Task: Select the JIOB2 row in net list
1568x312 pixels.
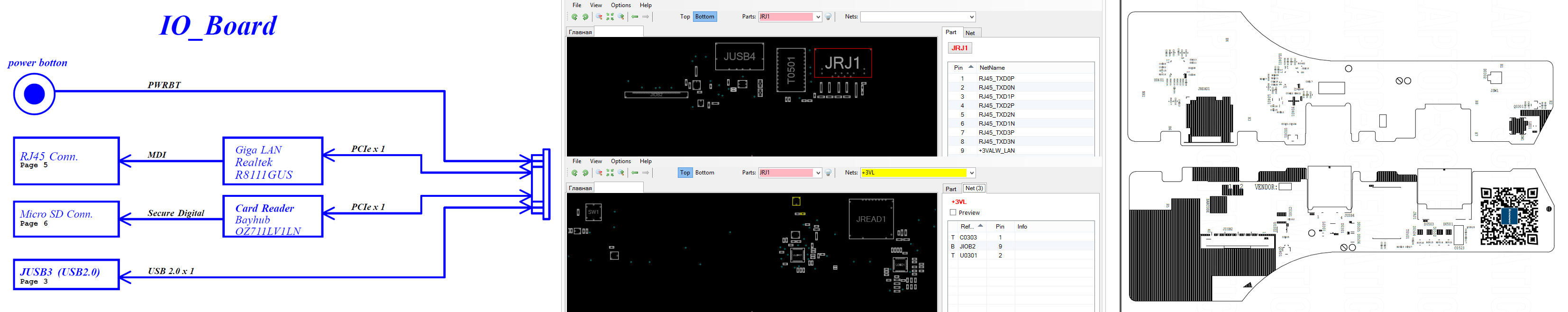Action: (968, 247)
